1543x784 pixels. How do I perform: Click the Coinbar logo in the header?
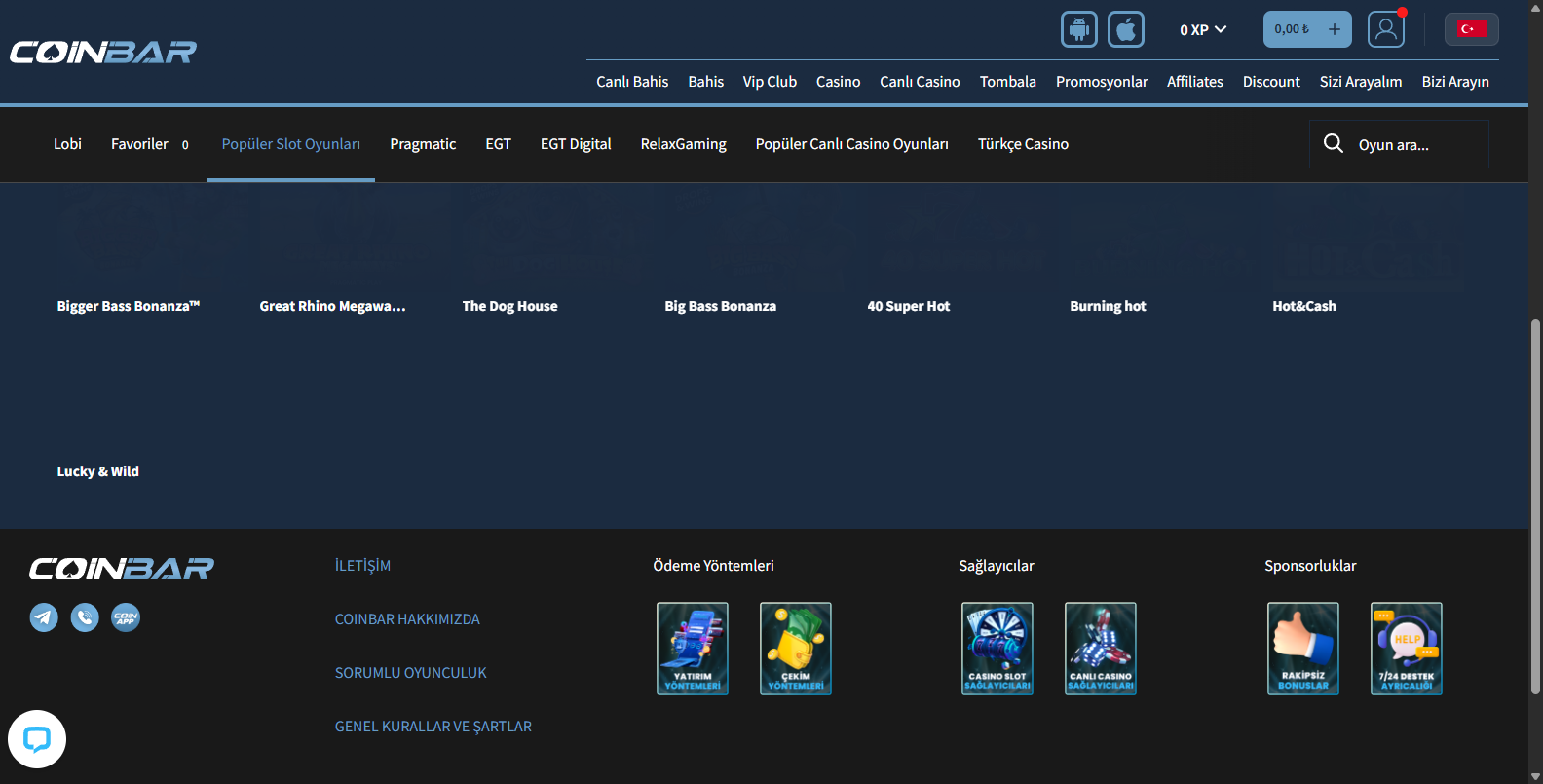tap(103, 52)
